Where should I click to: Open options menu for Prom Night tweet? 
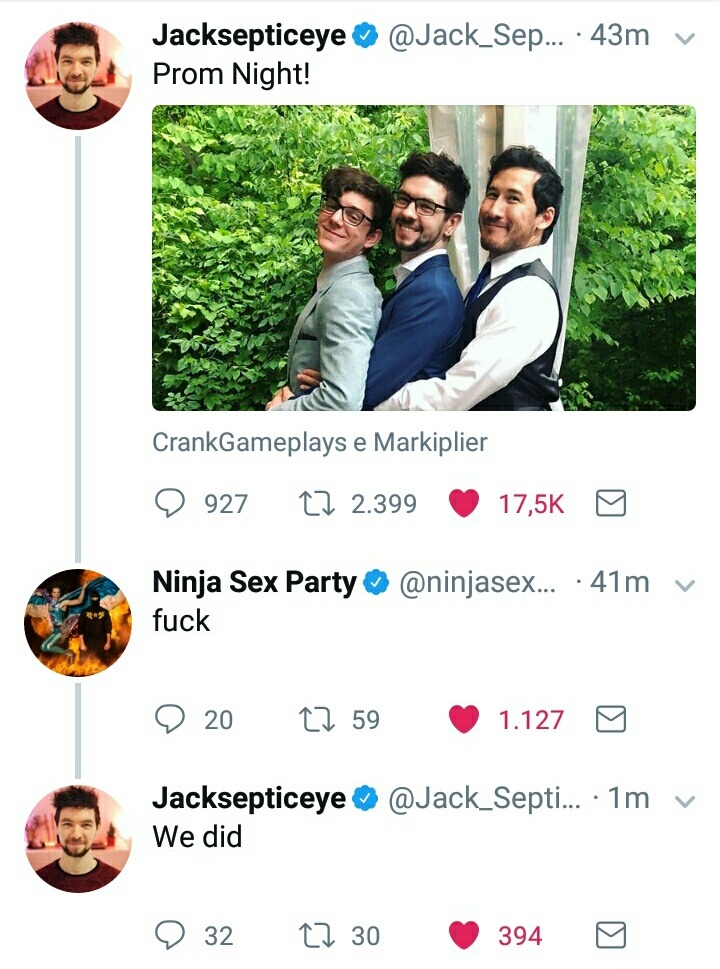(685, 39)
